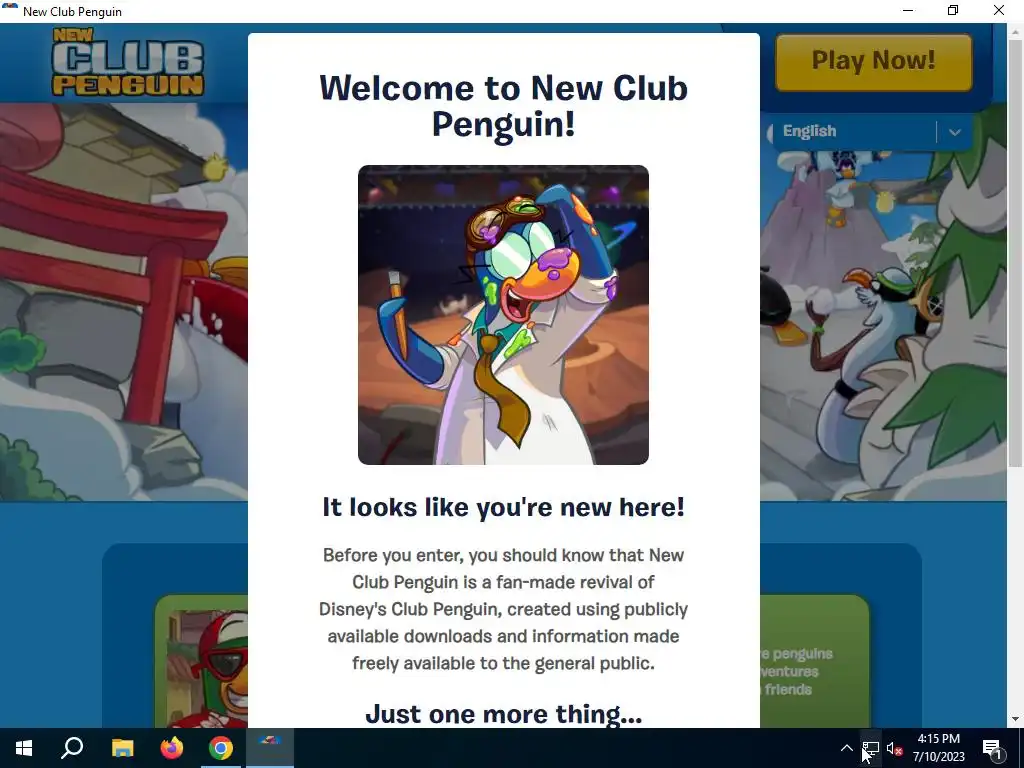Click the "Welcome to New Club Penguin!" heading

pos(503,106)
